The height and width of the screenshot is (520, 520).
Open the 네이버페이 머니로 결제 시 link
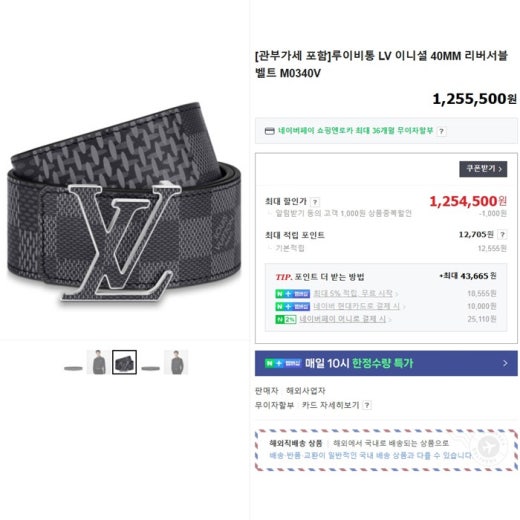[342, 319]
